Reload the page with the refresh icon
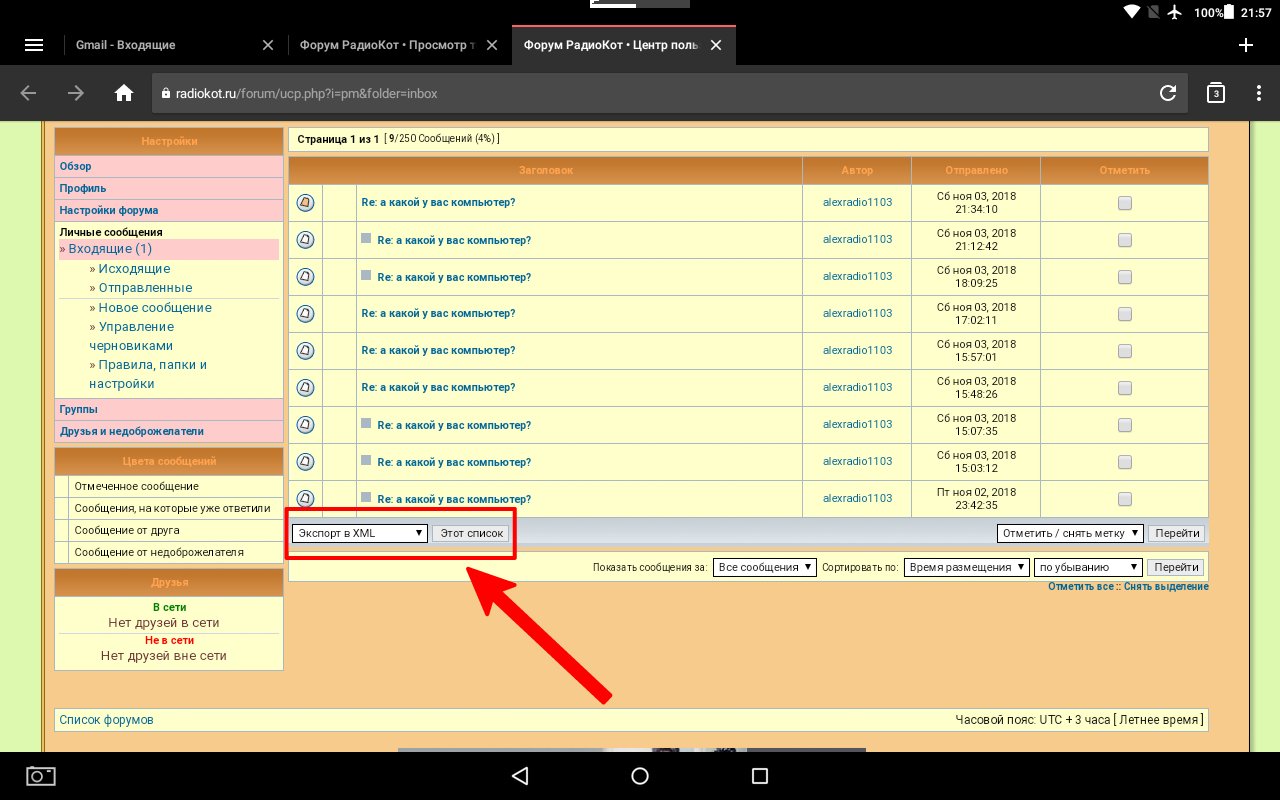The height and width of the screenshot is (800, 1280). [x=1168, y=93]
